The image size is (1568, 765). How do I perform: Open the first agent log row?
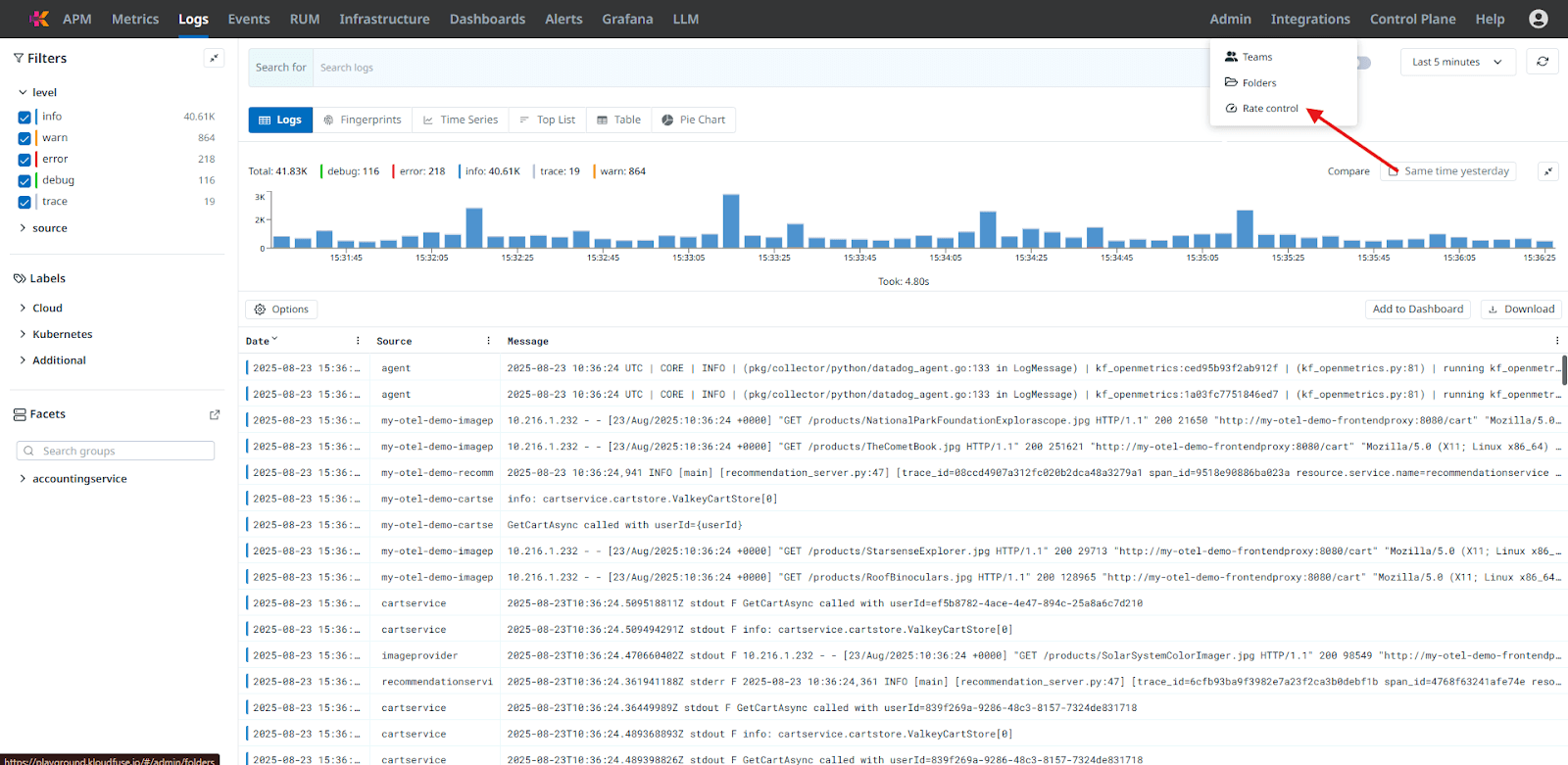click(x=902, y=368)
